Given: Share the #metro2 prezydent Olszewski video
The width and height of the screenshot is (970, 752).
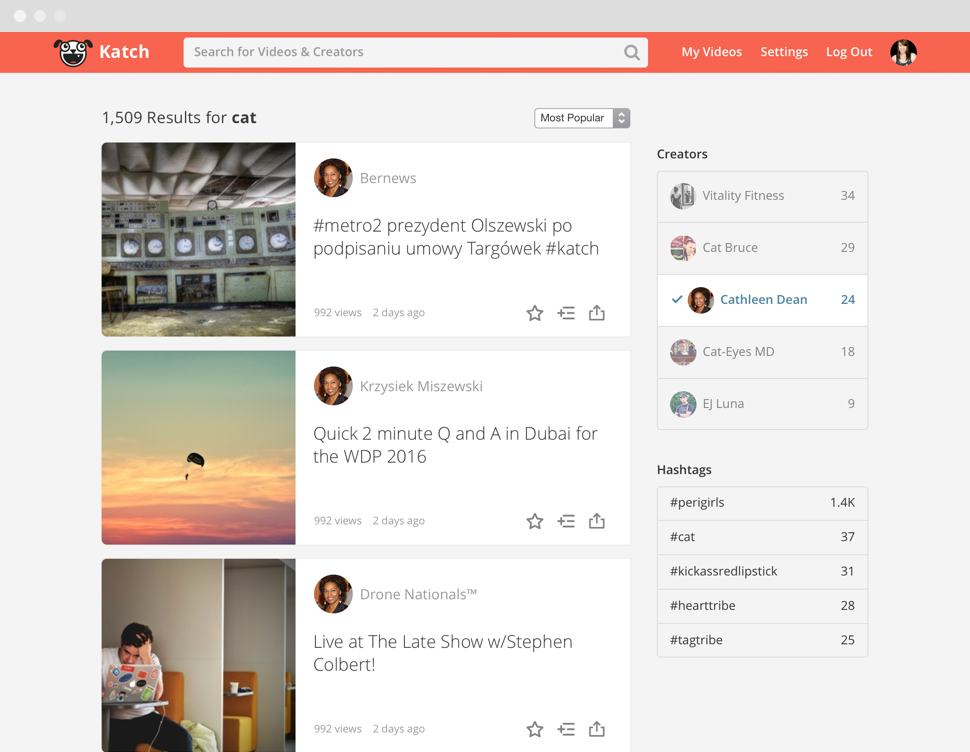Looking at the screenshot, I should (x=597, y=313).
